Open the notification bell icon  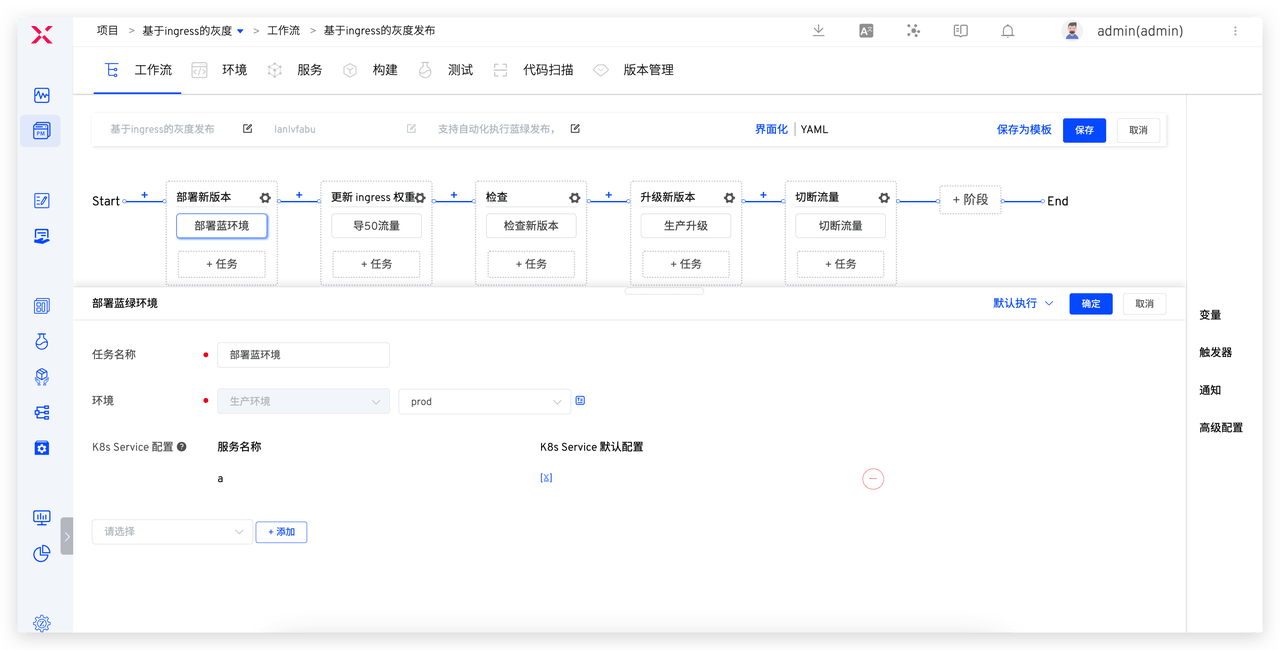(x=1008, y=31)
